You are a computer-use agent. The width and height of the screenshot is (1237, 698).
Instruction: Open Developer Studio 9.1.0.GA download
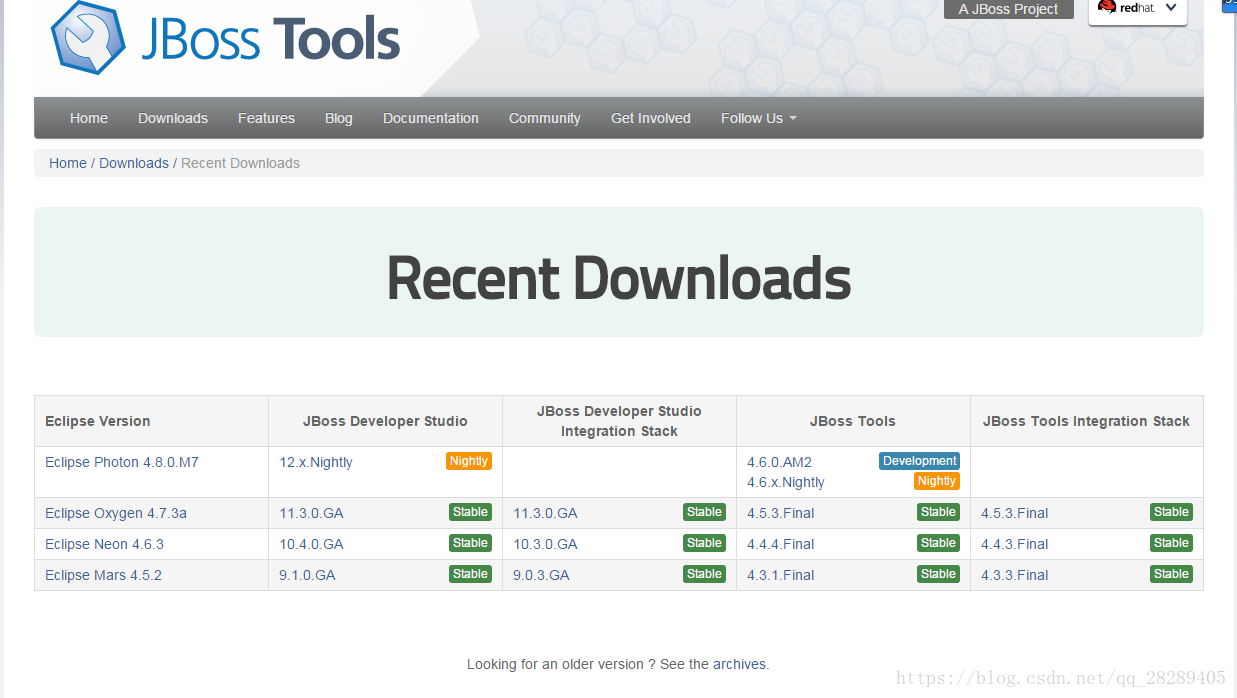coord(307,575)
